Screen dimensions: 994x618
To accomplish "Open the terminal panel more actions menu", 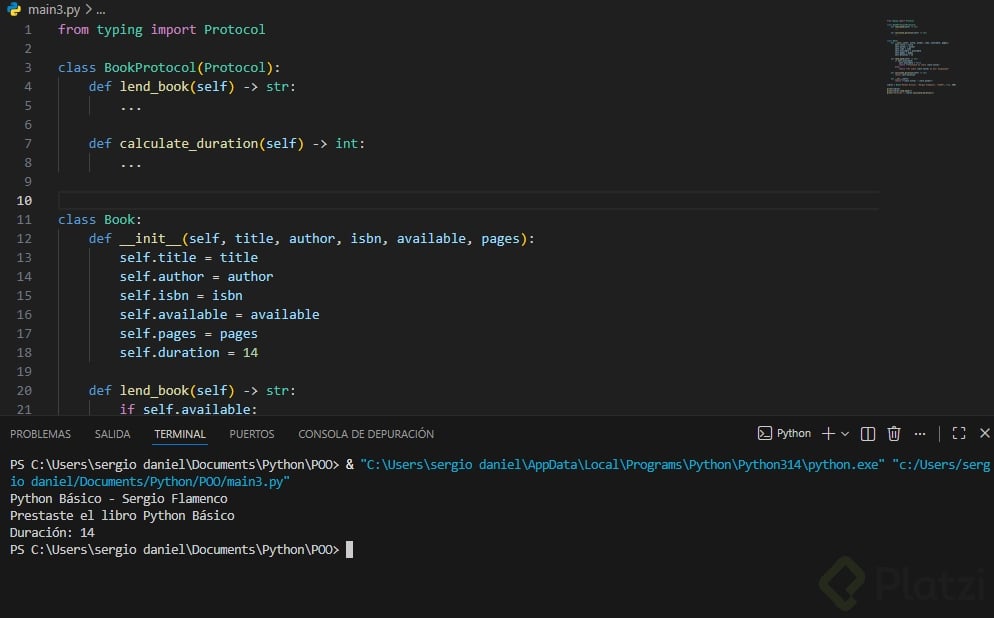I will click(x=918, y=433).
